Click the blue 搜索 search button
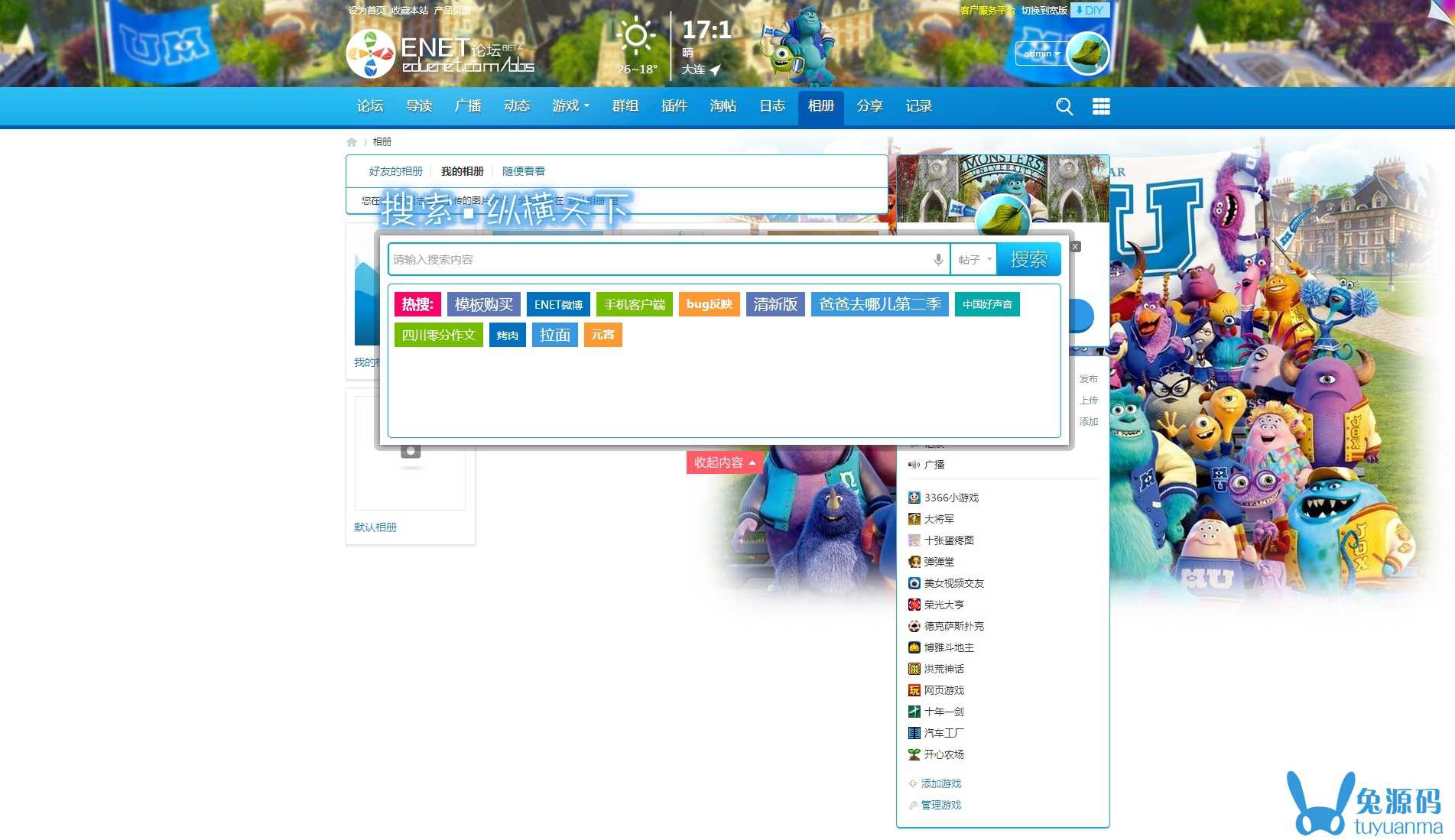Viewport: 1455px width, 840px height. (1028, 259)
